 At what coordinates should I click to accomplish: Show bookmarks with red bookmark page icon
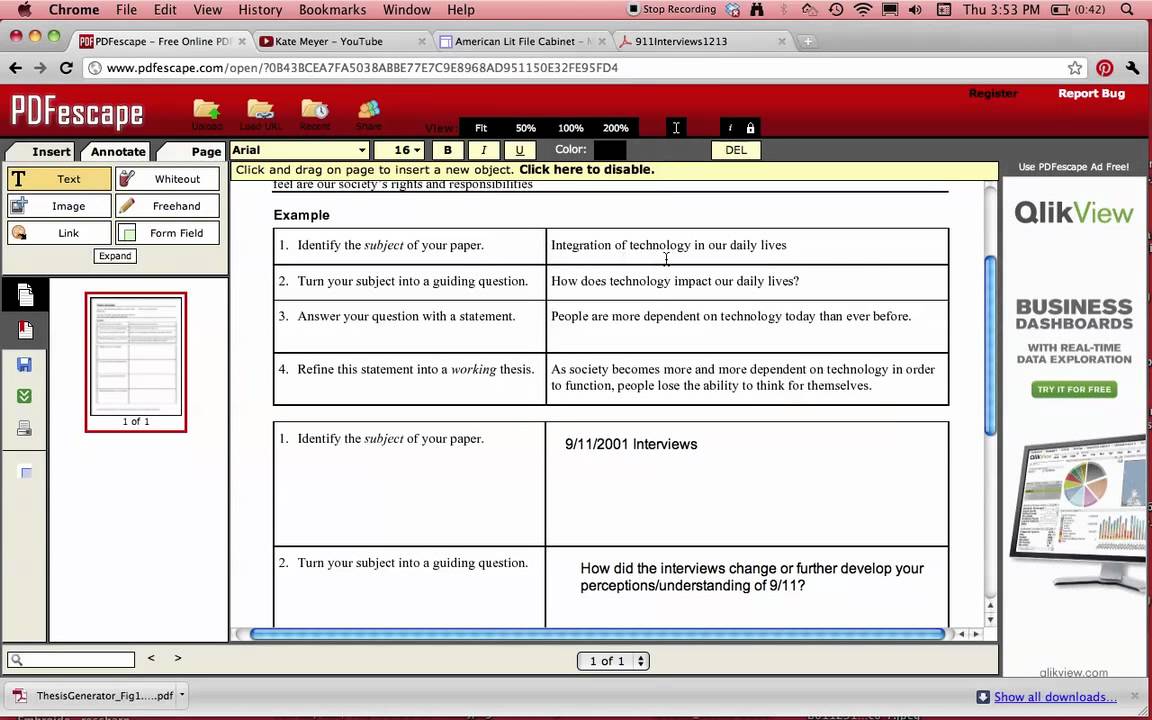[25, 330]
